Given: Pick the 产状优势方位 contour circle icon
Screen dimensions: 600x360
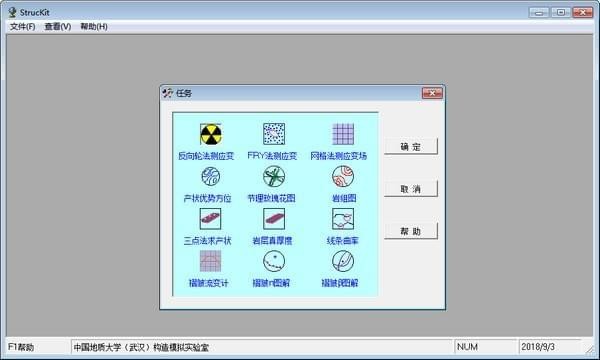Looking at the screenshot, I should pyautogui.click(x=210, y=176).
